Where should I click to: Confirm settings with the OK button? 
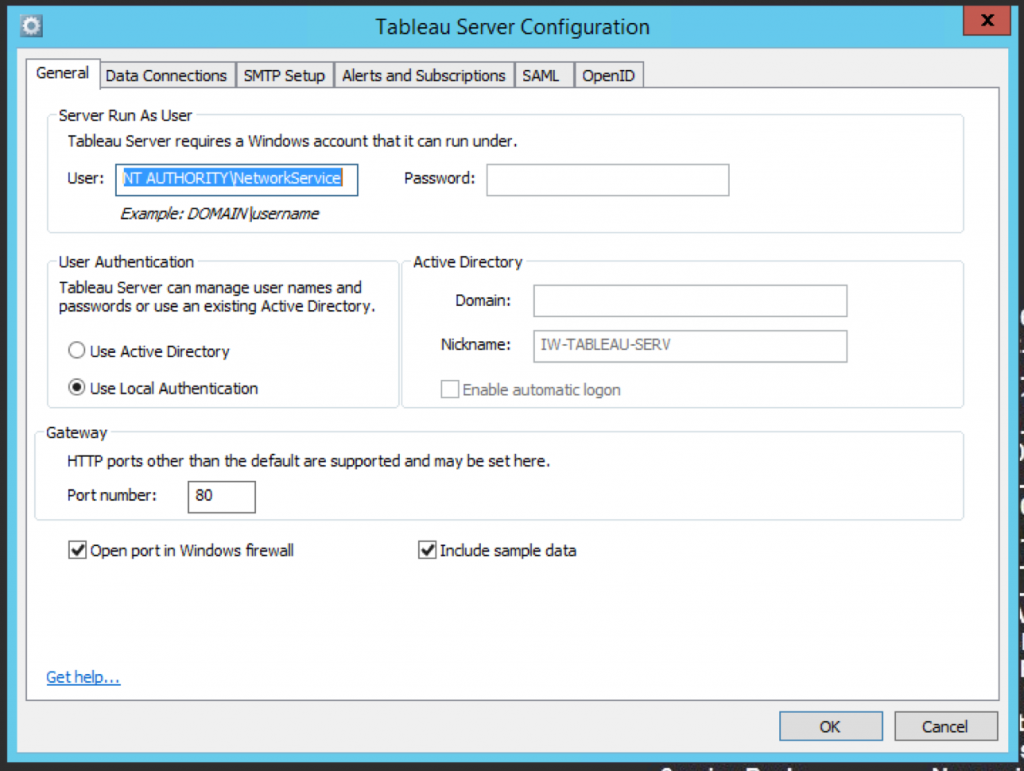[831, 726]
